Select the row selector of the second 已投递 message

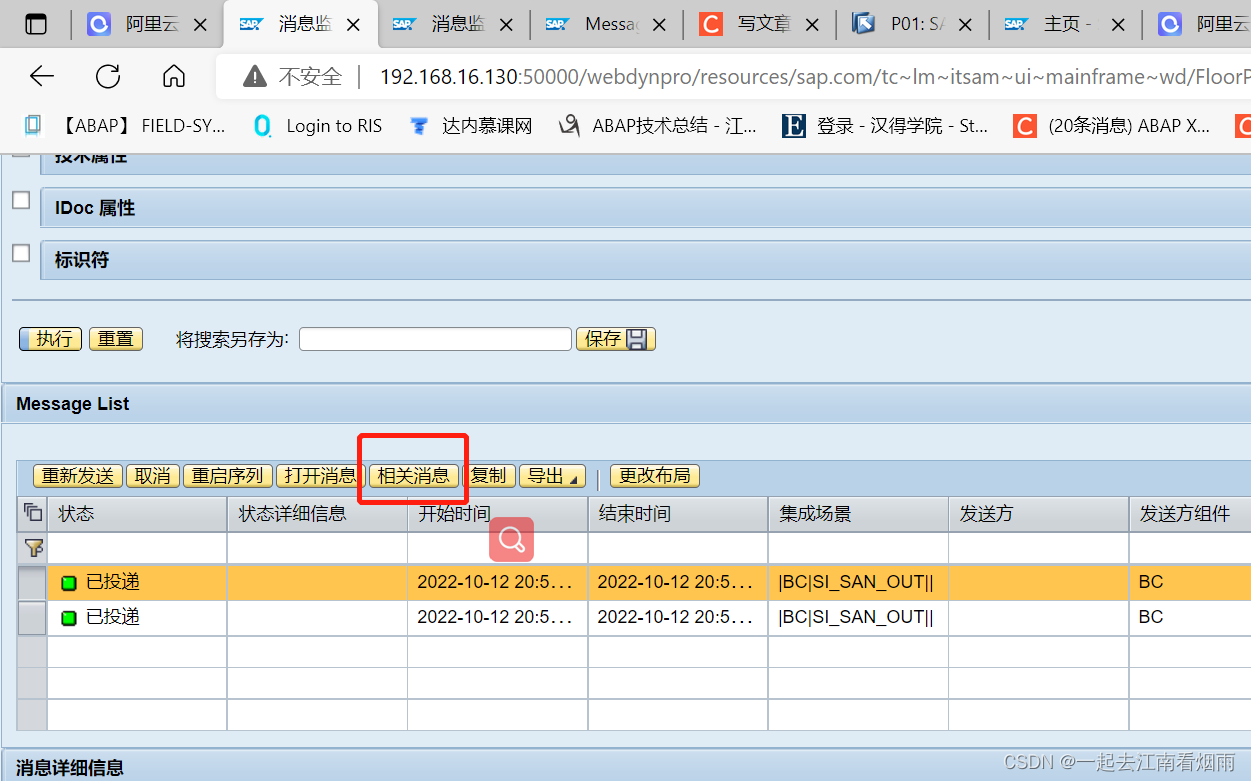click(31, 617)
